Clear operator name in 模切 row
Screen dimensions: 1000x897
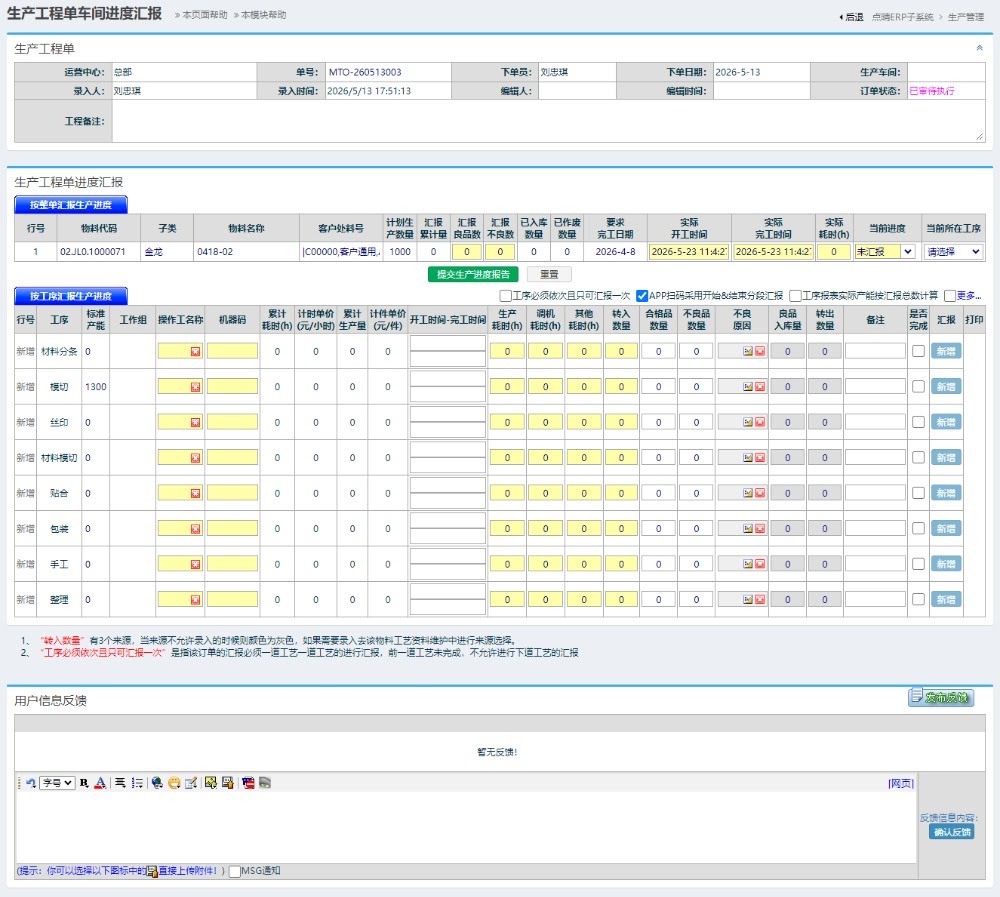(196, 387)
